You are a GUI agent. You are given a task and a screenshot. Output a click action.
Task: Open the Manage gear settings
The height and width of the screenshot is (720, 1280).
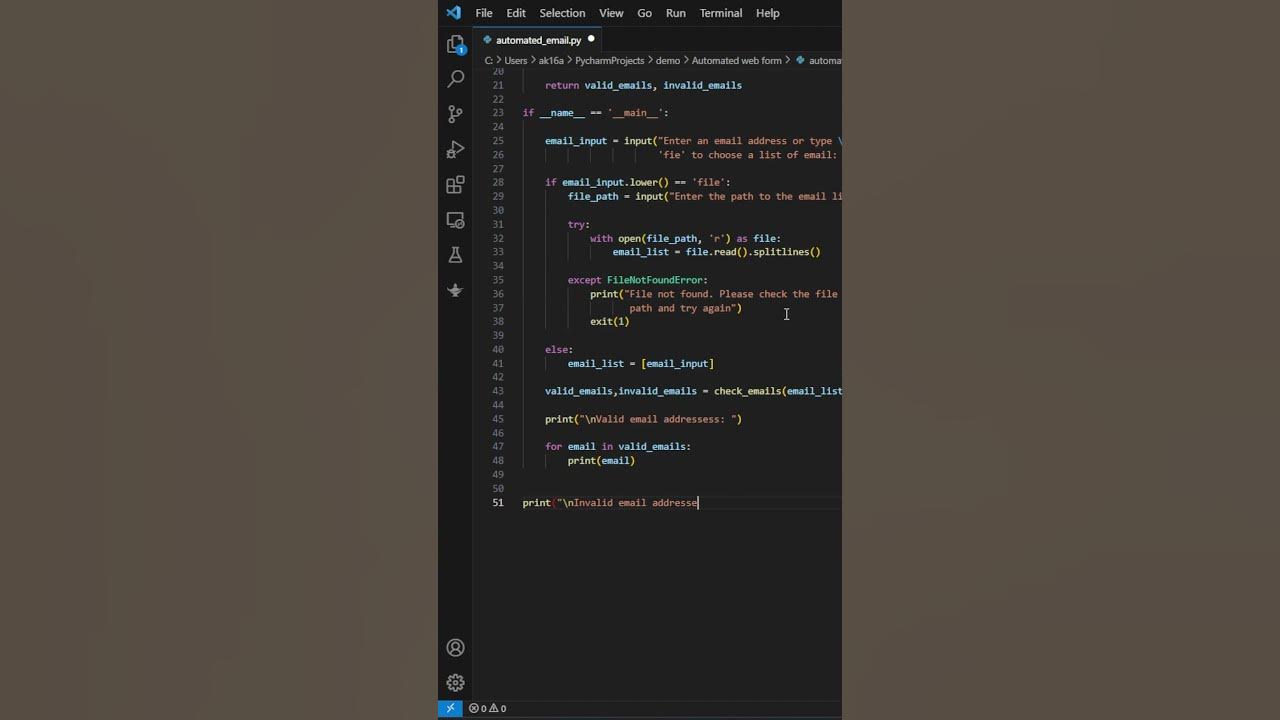(x=455, y=683)
